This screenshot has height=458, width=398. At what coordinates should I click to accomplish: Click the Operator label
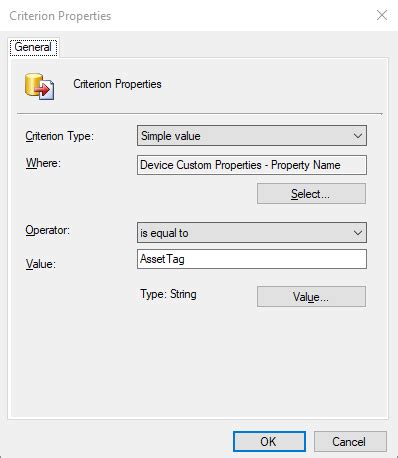pos(48,230)
